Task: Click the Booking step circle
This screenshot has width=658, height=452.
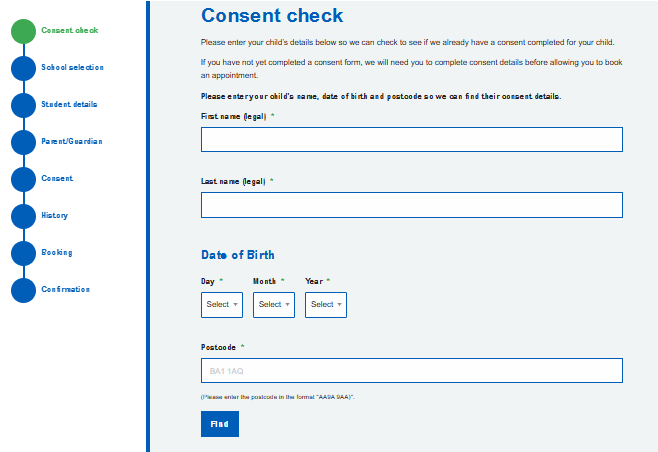Action: click(x=23, y=253)
